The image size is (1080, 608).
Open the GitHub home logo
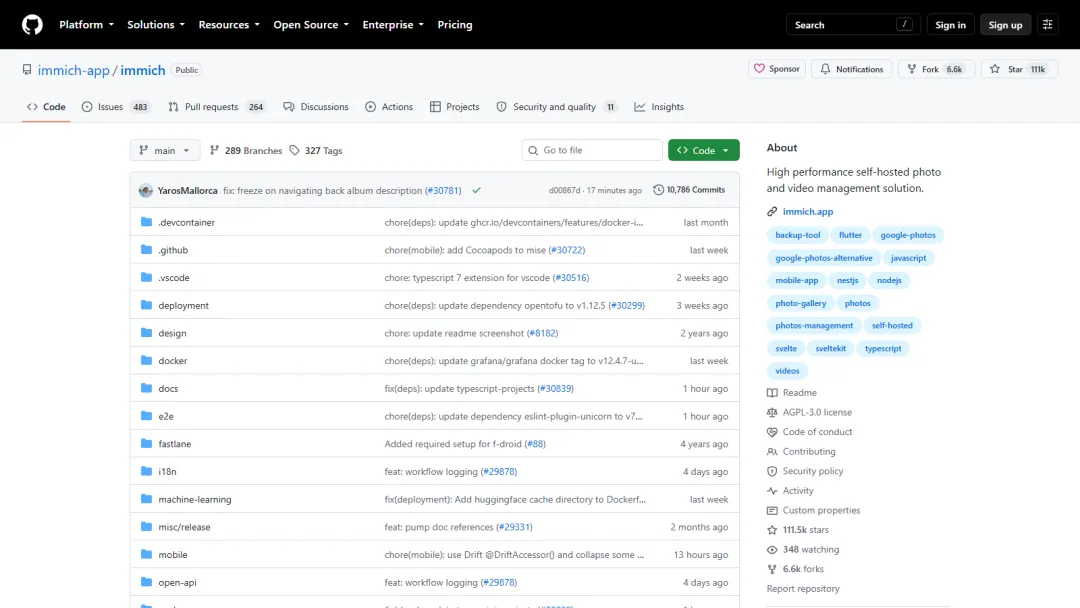point(32,25)
